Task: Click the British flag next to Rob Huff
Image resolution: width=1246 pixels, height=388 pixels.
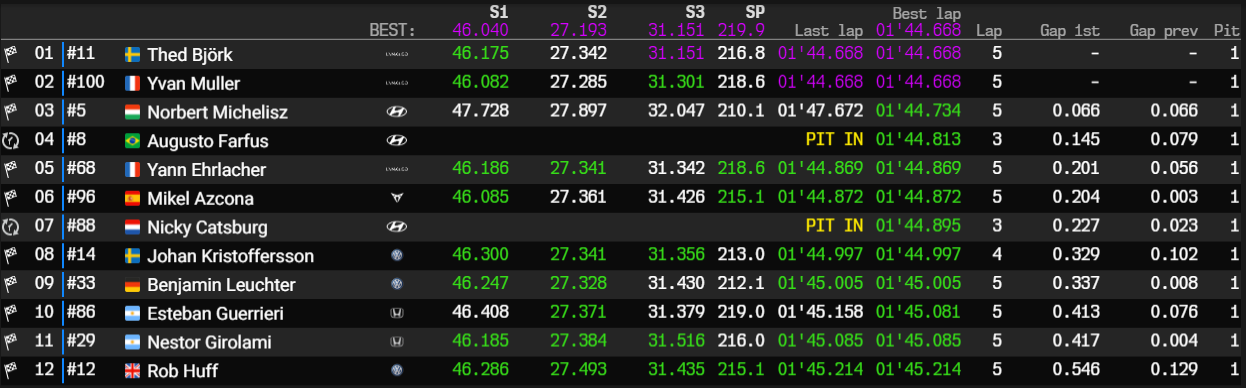Action: coord(133,371)
